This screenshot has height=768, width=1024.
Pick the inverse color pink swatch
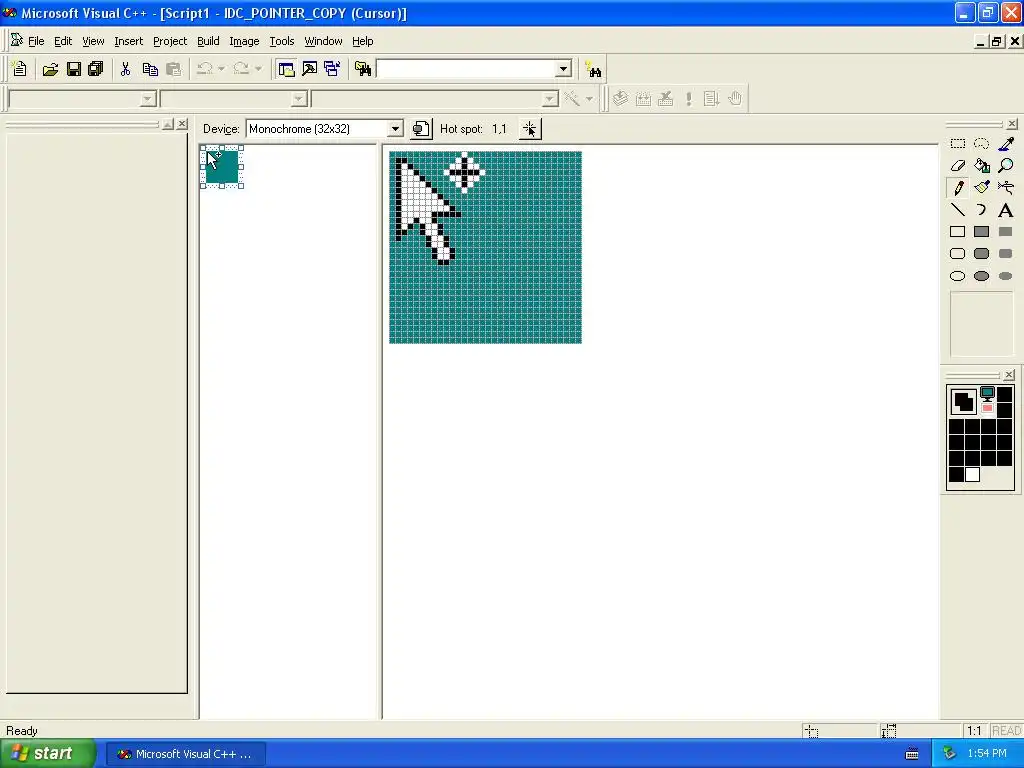987,408
